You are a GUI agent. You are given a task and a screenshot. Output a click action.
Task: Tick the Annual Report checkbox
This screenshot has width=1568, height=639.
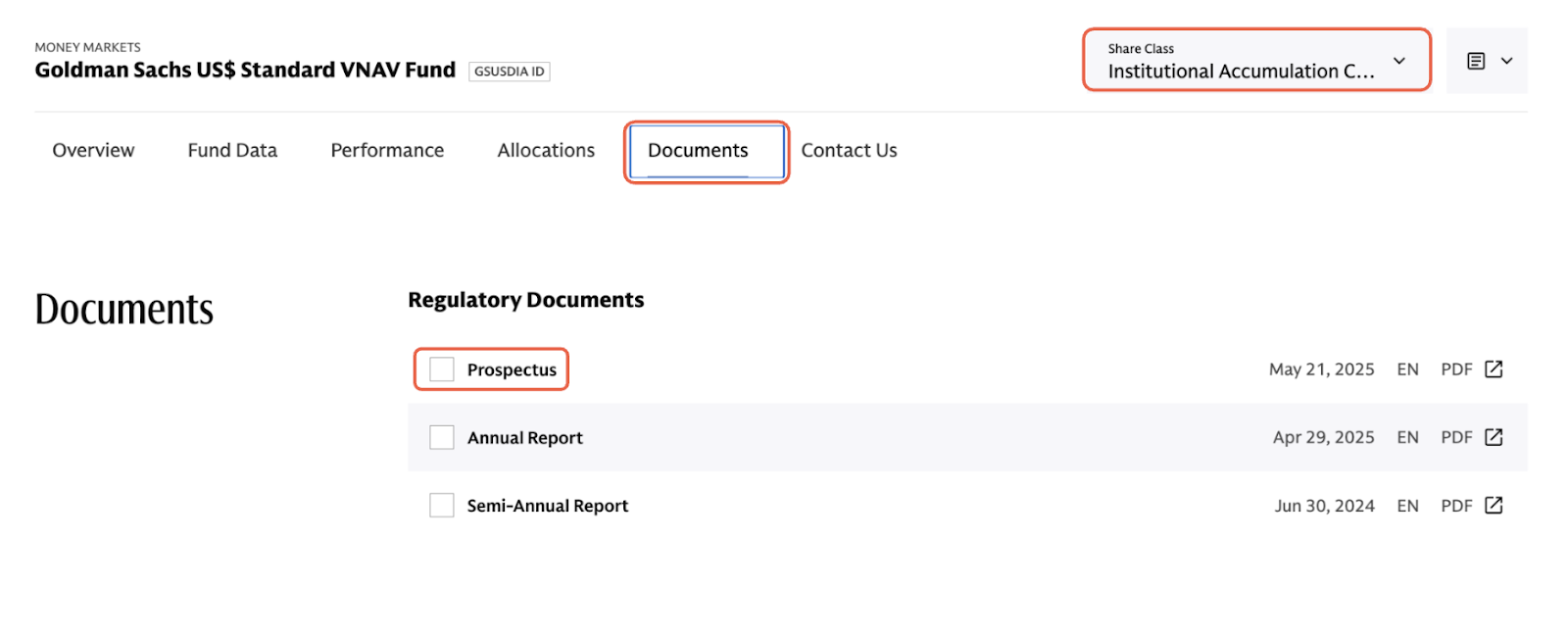coord(442,437)
